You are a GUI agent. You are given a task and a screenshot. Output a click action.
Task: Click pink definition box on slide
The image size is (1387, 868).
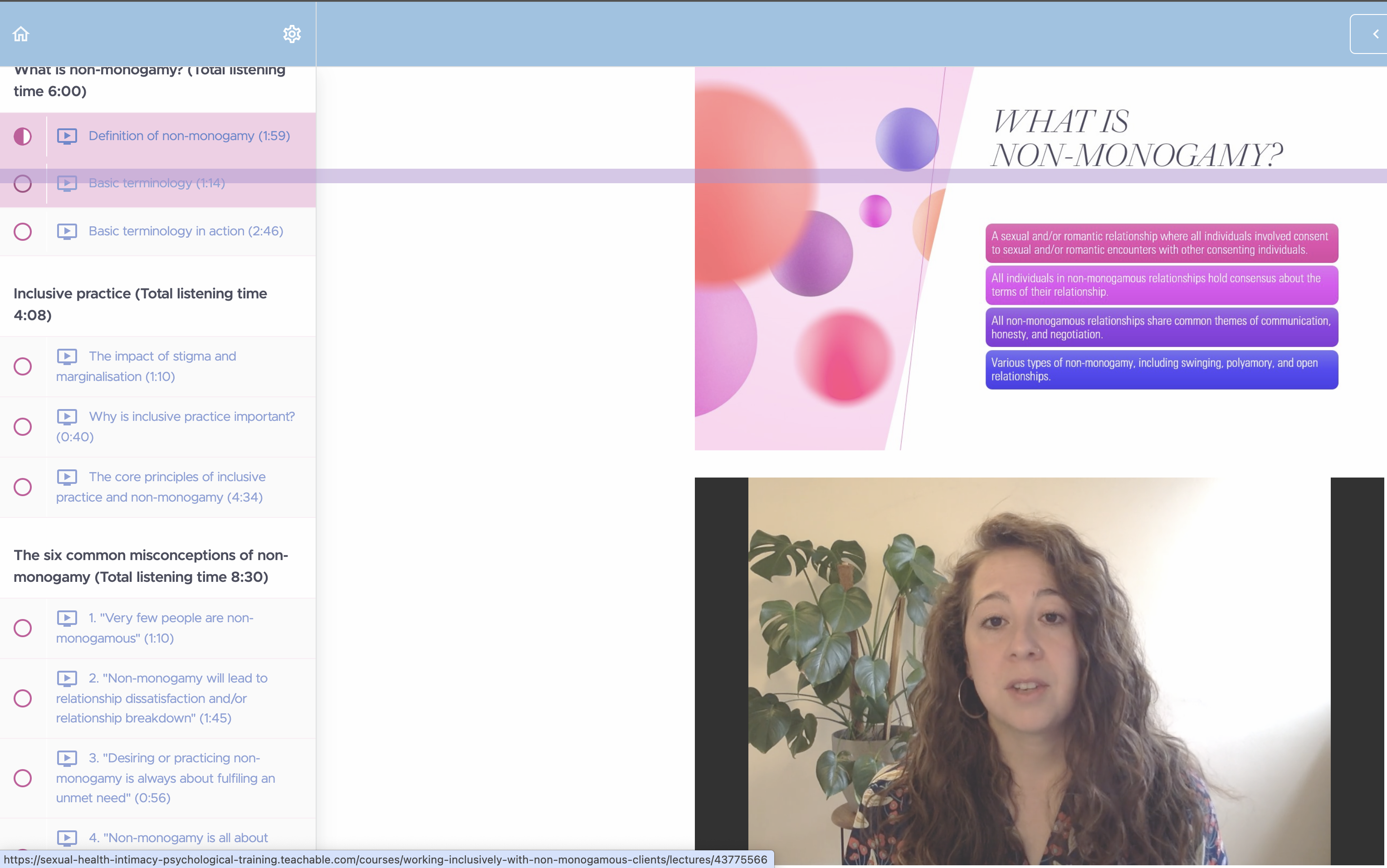coord(1162,243)
